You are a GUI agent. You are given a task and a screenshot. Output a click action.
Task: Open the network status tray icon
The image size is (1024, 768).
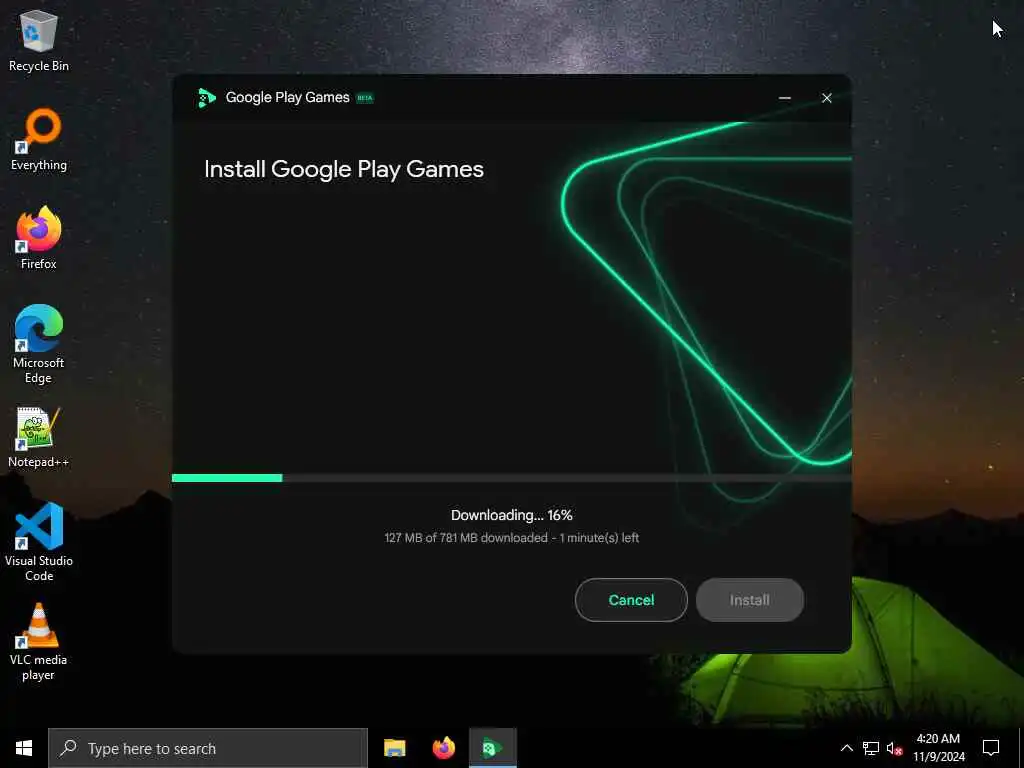coord(871,748)
